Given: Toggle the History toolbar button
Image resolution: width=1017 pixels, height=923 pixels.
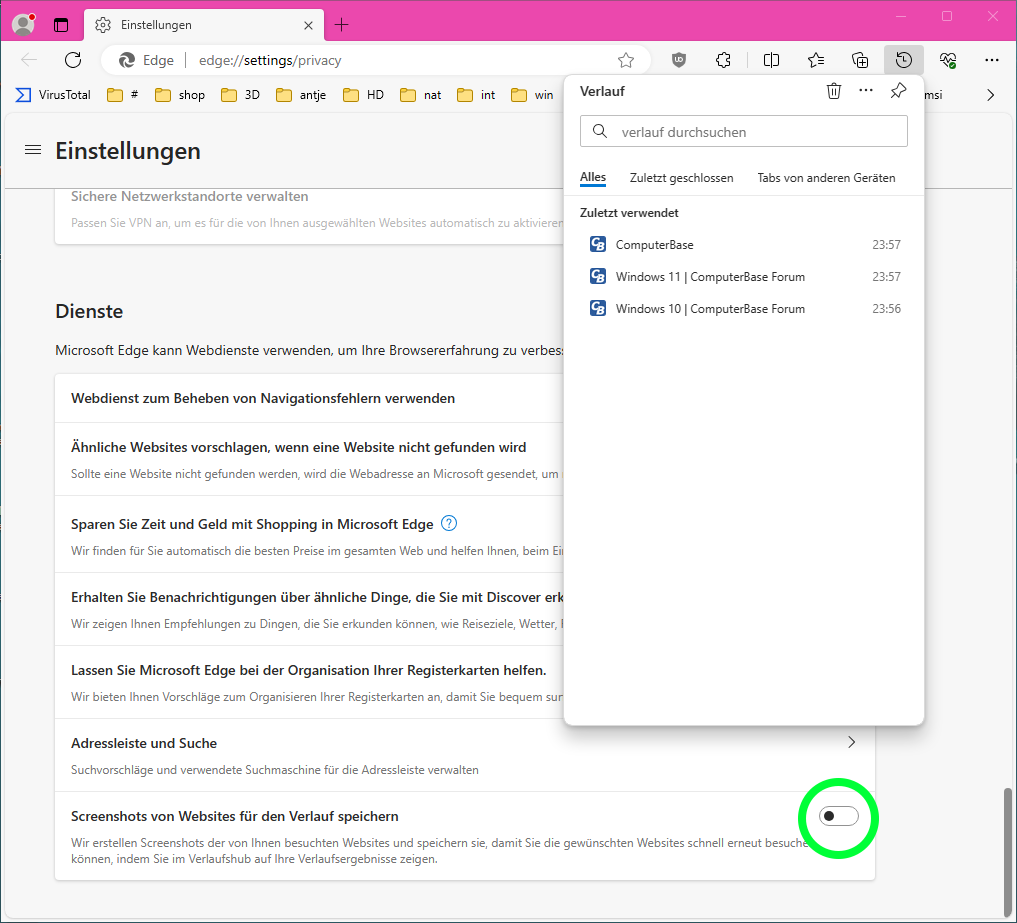Looking at the screenshot, I should point(903,60).
